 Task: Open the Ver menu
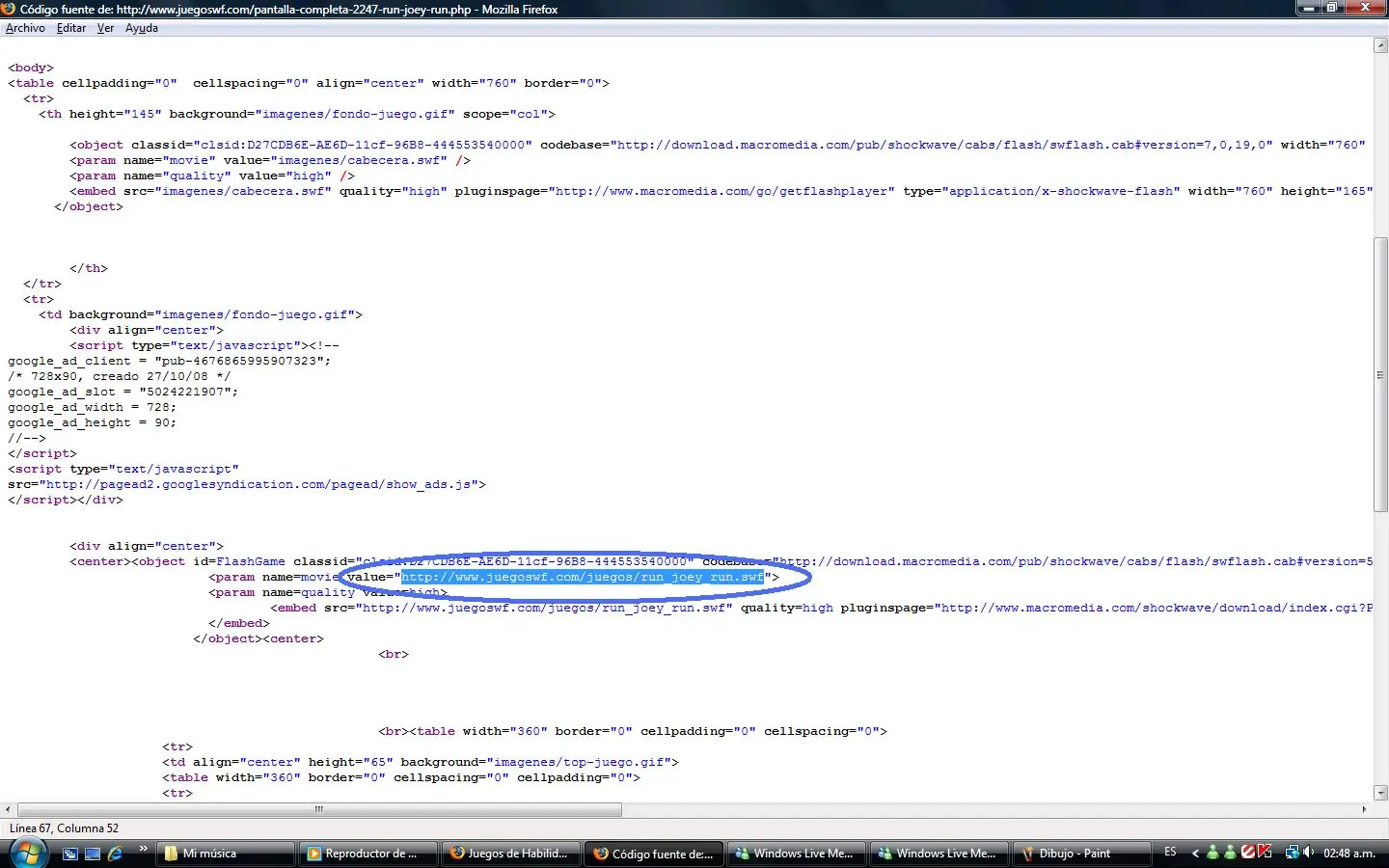pos(105,28)
